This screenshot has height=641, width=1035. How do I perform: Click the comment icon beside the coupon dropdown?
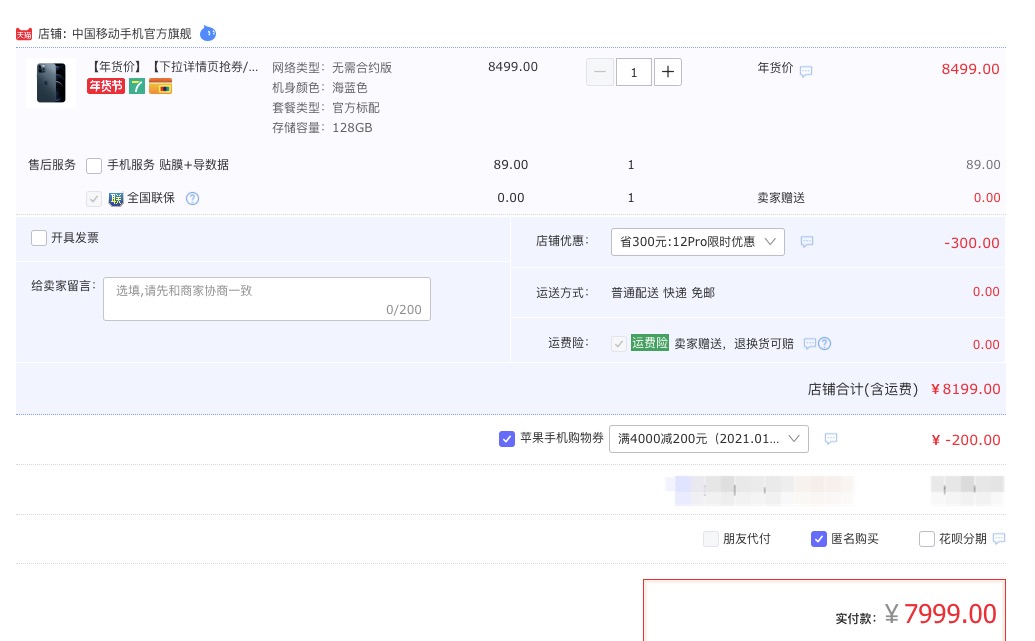(x=831, y=438)
